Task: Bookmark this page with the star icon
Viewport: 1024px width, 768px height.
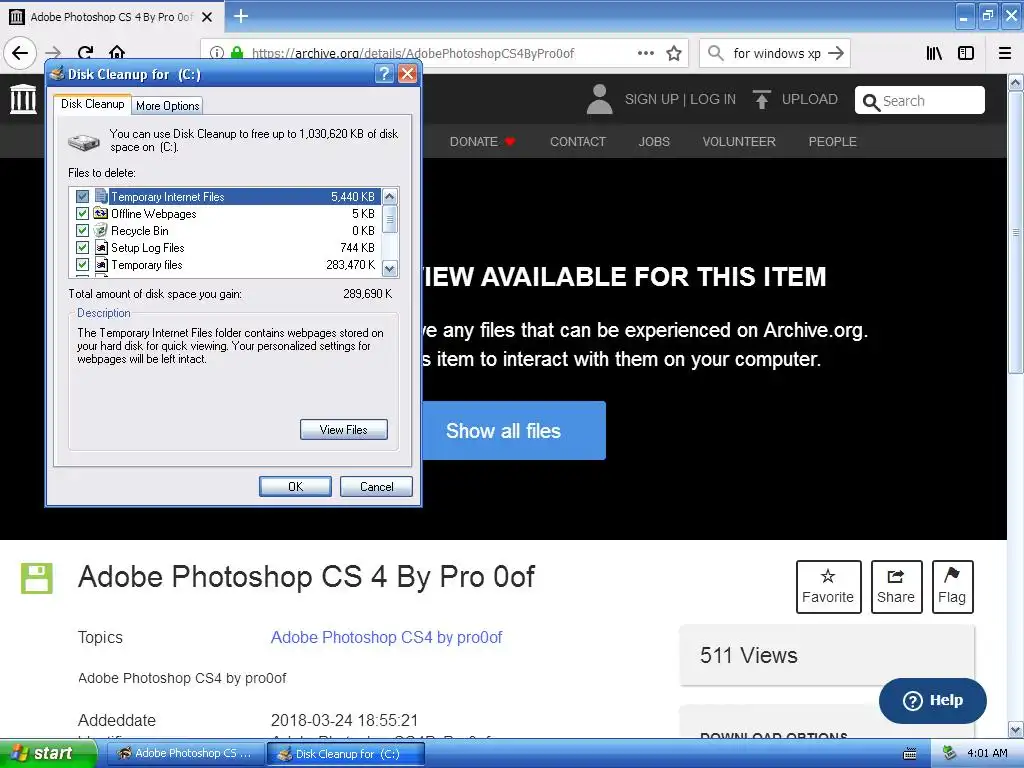Action: [674, 53]
